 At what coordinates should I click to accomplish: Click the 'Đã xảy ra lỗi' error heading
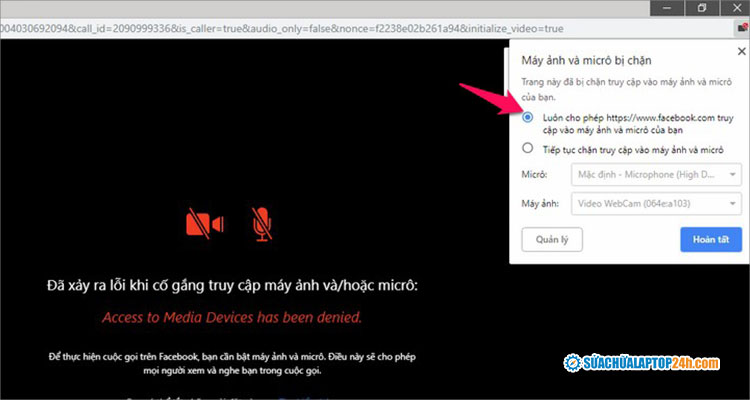(232, 286)
